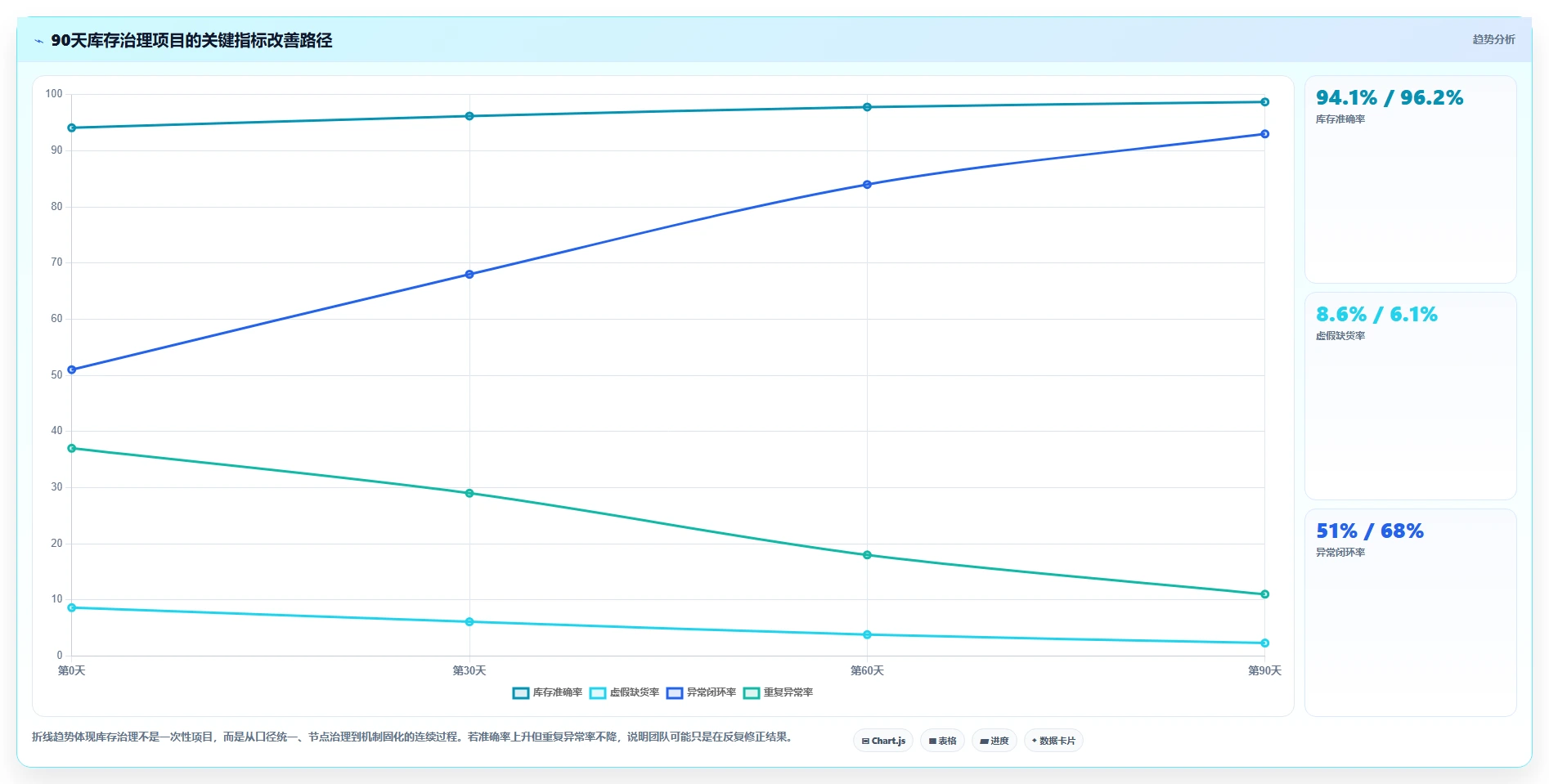Image resolution: width=1549 pixels, height=784 pixels.
Task: Click the 异常闭环率 point at 第30天
Action: tap(469, 274)
